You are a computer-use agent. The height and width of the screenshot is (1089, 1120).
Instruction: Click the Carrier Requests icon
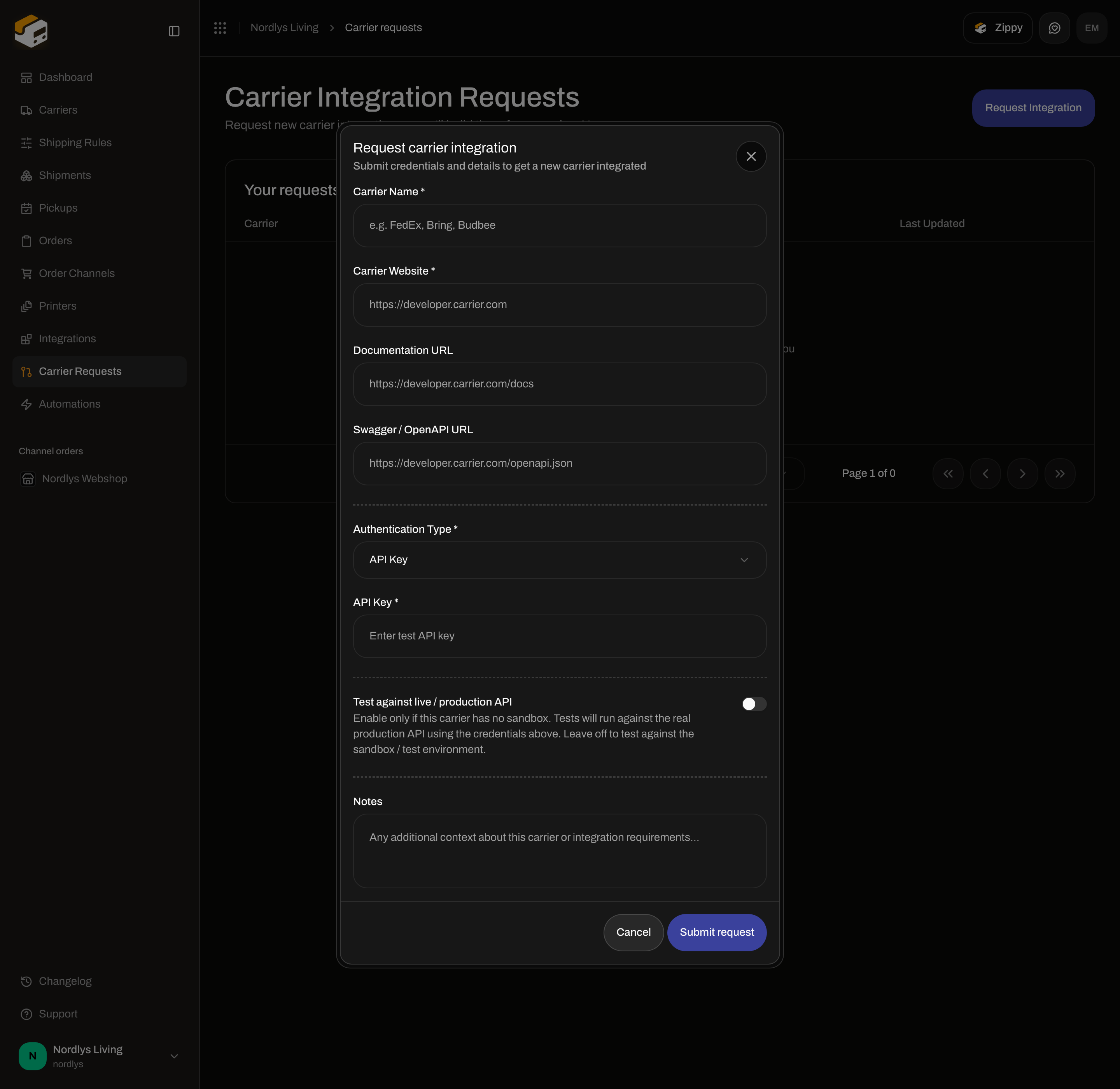tap(26, 371)
